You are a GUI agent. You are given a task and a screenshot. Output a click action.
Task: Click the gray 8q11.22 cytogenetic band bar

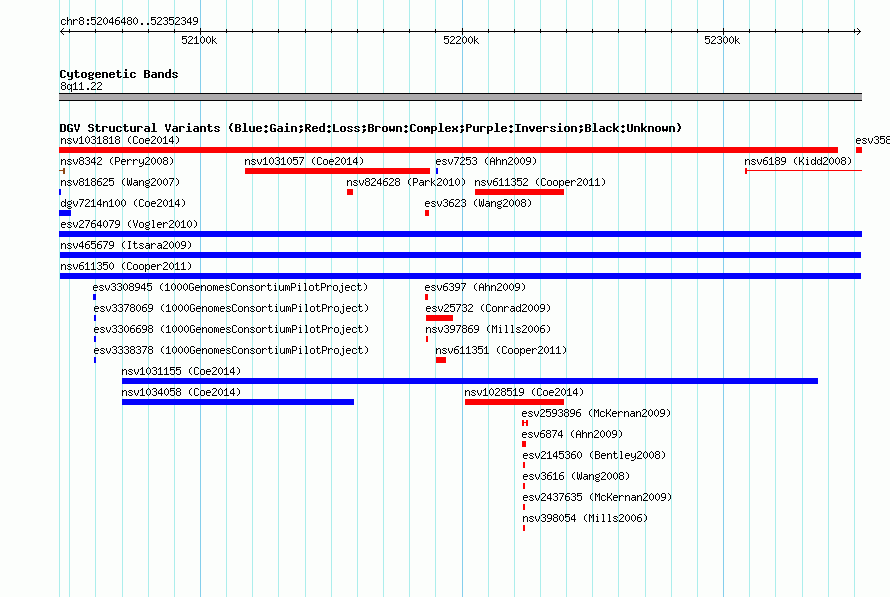tap(460, 97)
